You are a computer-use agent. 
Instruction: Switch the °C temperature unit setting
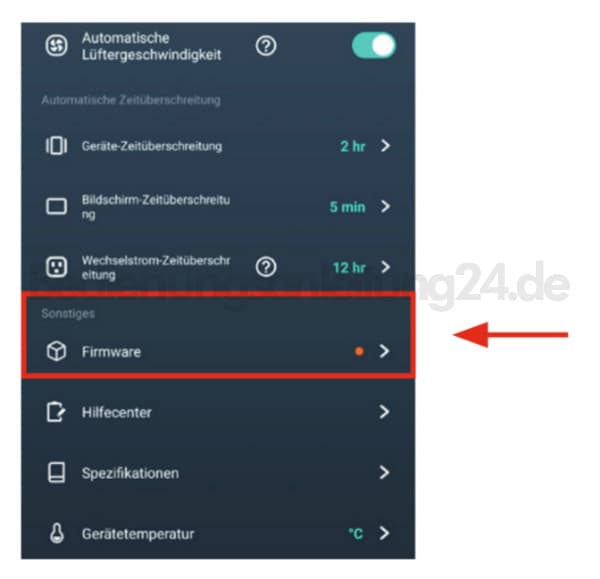coord(355,533)
